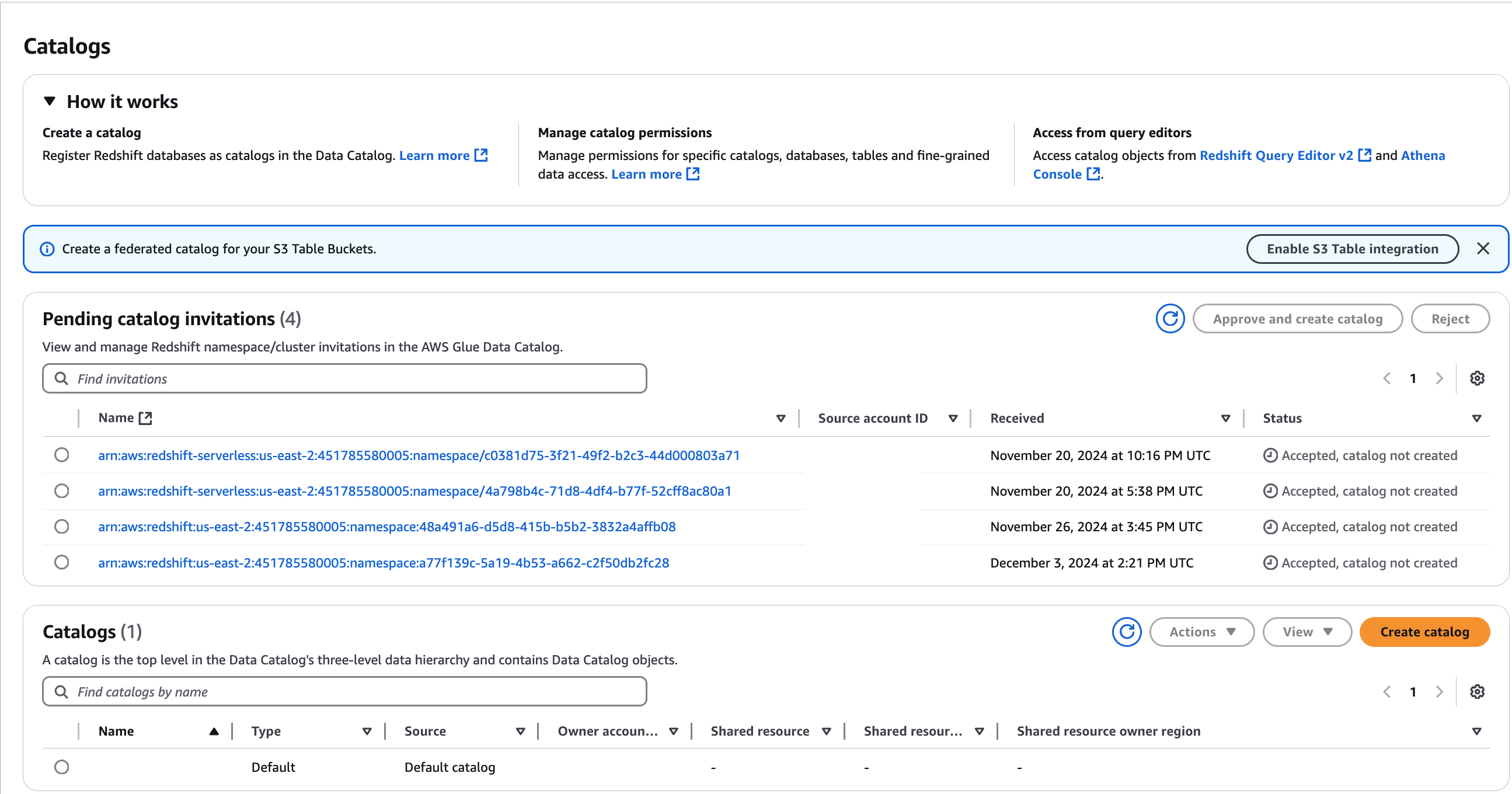Image resolution: width=1512 pixels, height=794 pixels.
Task: Refresh the pending catalog invitations list
Action: click(x=1170, y=319)
